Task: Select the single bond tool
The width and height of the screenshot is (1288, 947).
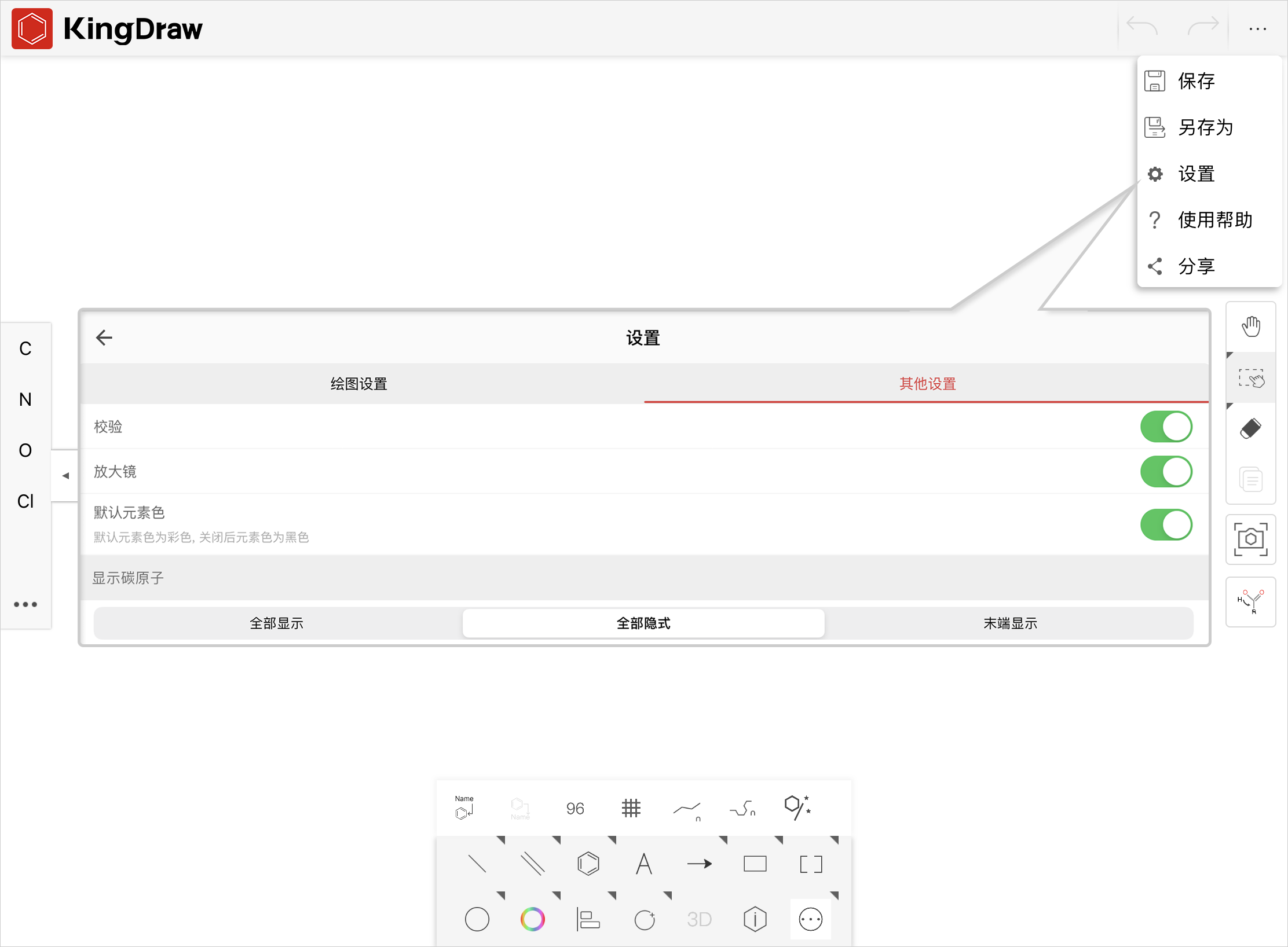Action: (477, 863)
